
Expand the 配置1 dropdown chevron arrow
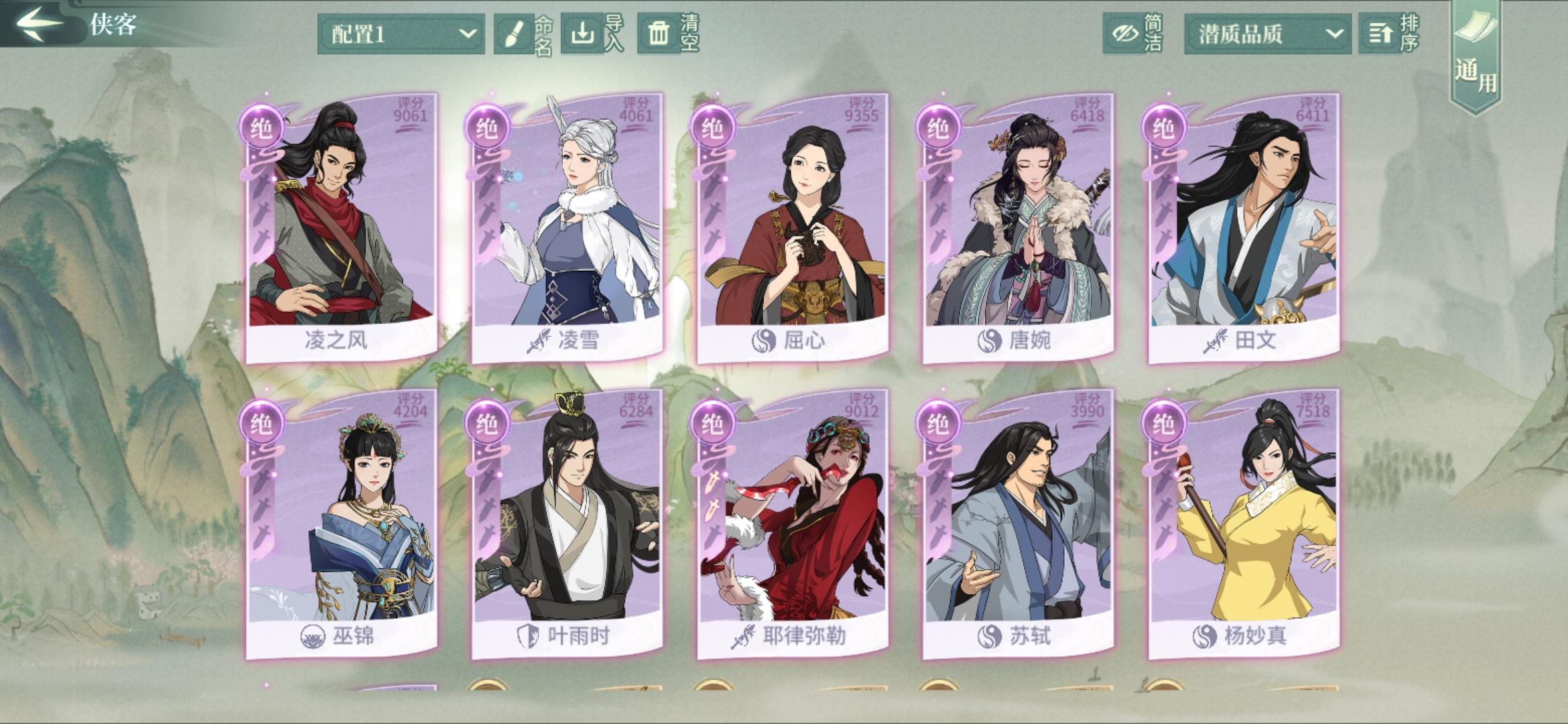(x=467, y=34)
